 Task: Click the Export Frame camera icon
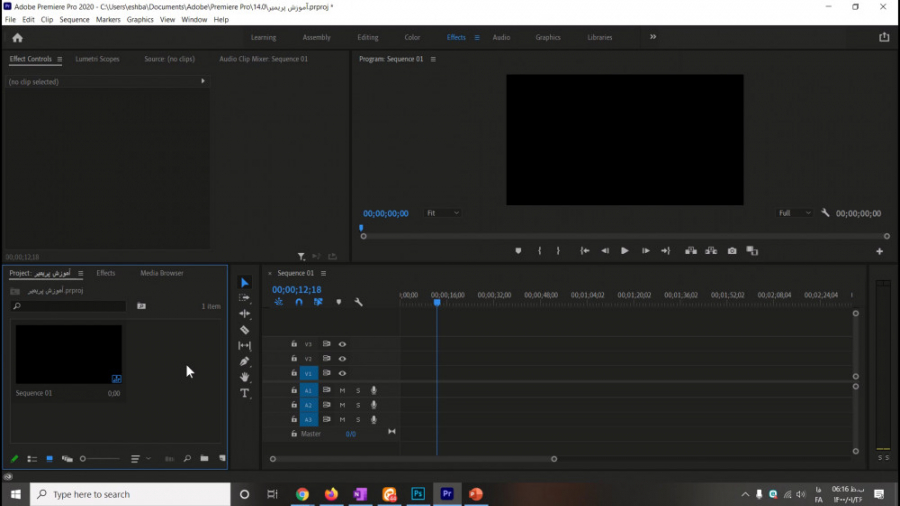tap(732, 251)
